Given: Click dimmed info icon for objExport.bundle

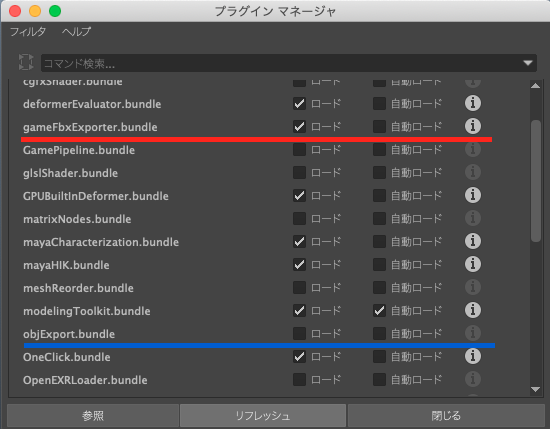Looking at the screenshot, I should (x=473, y=333).
